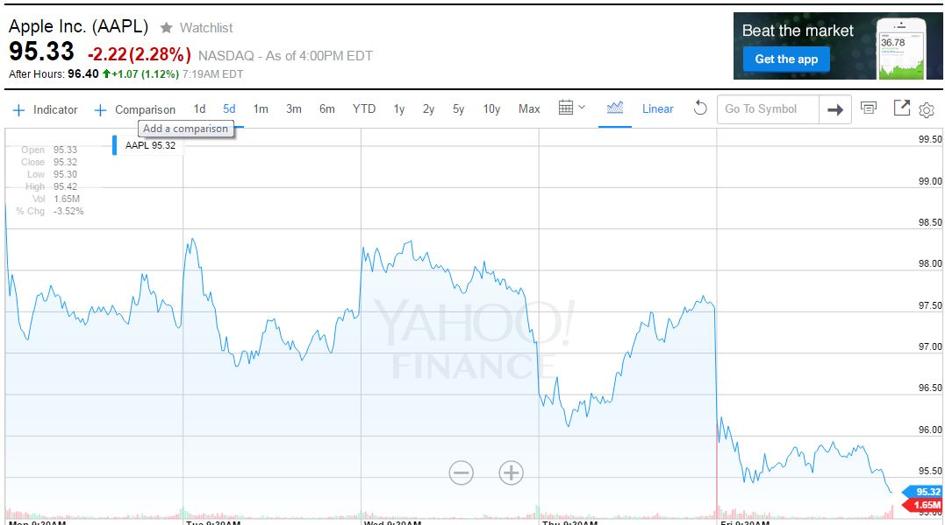Reset the chart with the undo arrow
The height and width of the screenshot is (525, 945).
point(700,108)
